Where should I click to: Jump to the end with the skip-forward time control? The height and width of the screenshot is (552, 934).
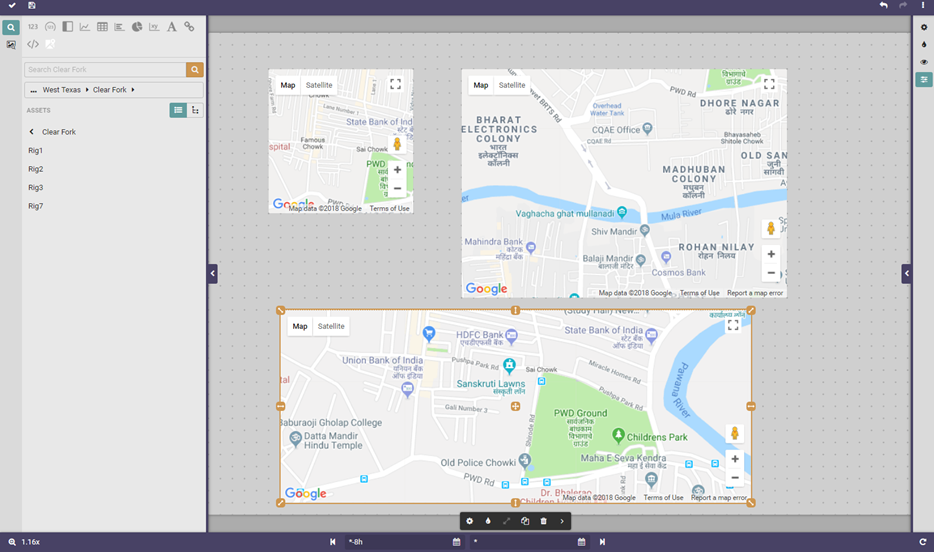click(x=602, y=542)
